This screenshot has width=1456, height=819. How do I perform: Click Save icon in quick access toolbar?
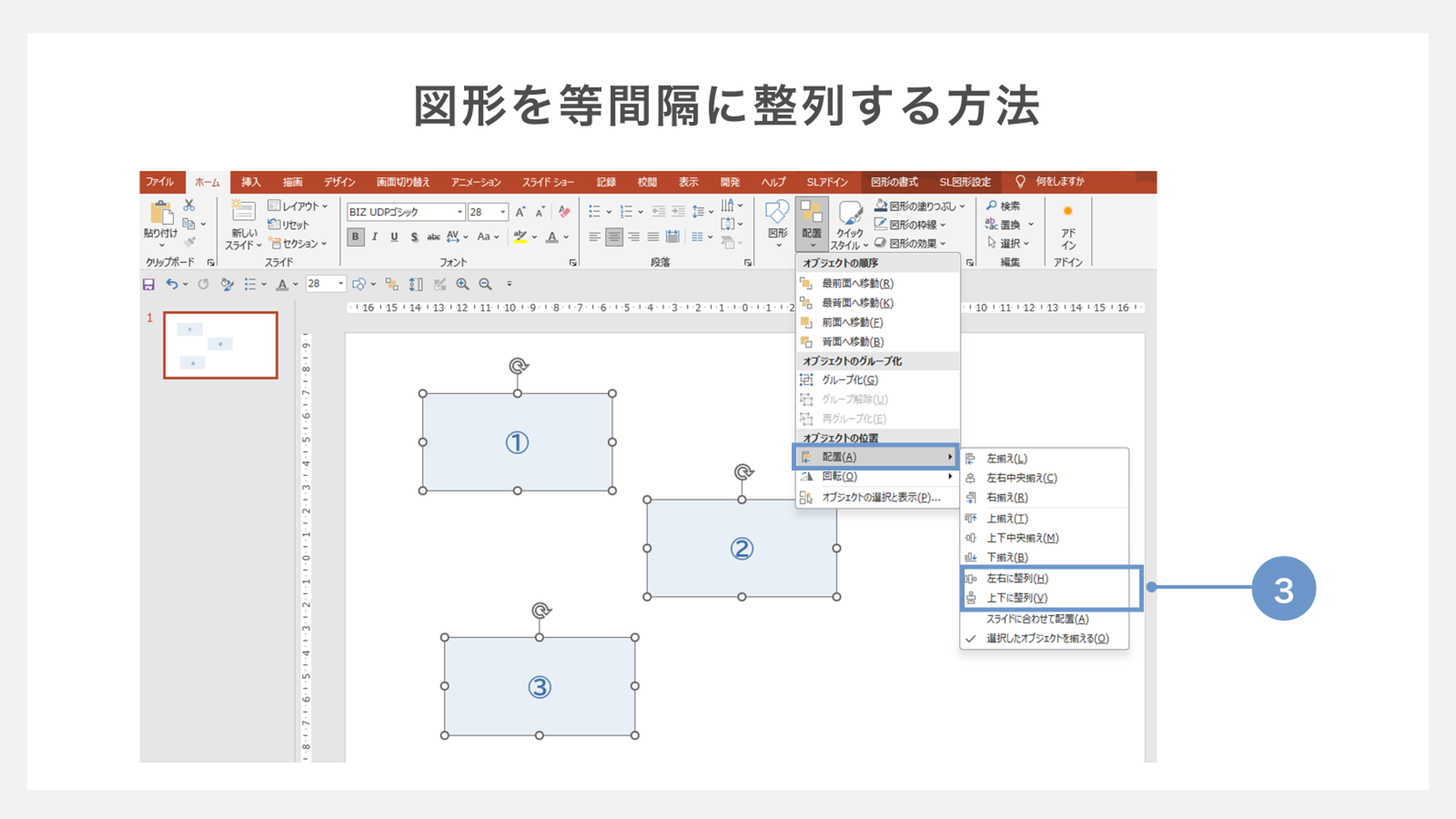click(149, 284)
